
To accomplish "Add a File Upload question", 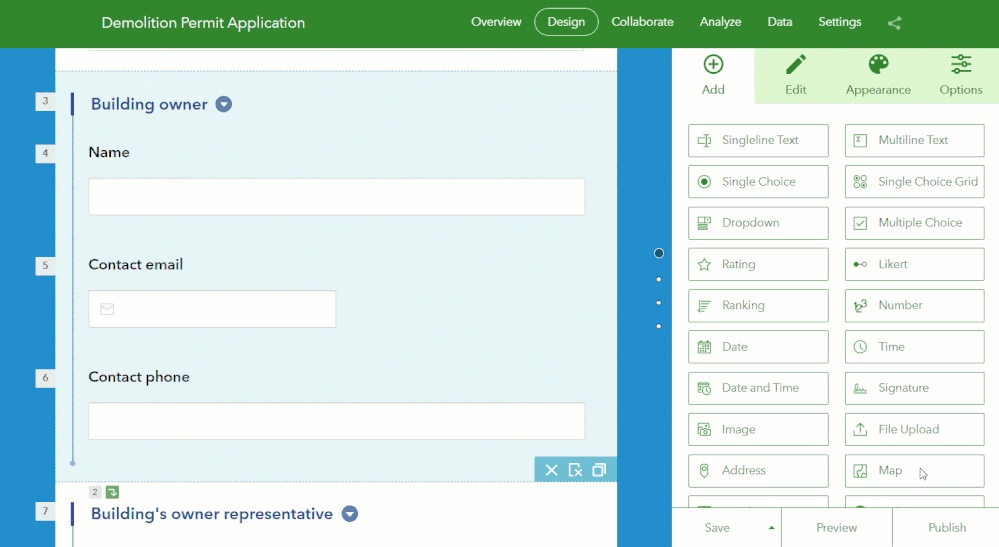I will [x=914, y=430].
